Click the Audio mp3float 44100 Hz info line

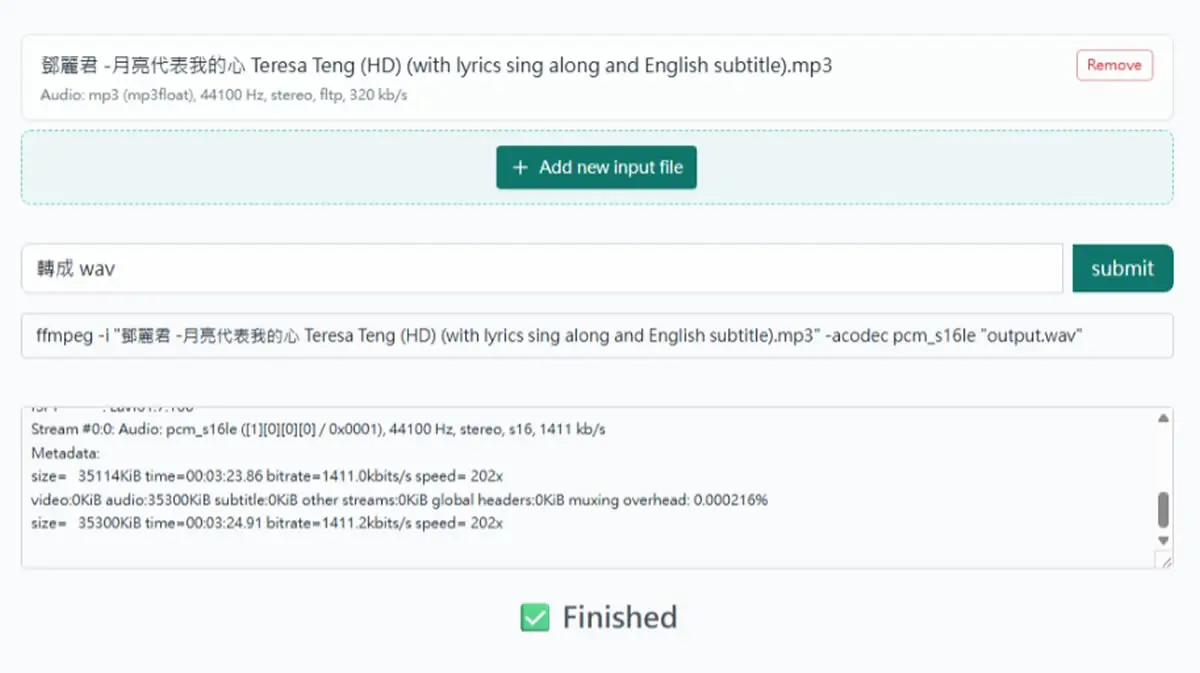coord(224,95)
